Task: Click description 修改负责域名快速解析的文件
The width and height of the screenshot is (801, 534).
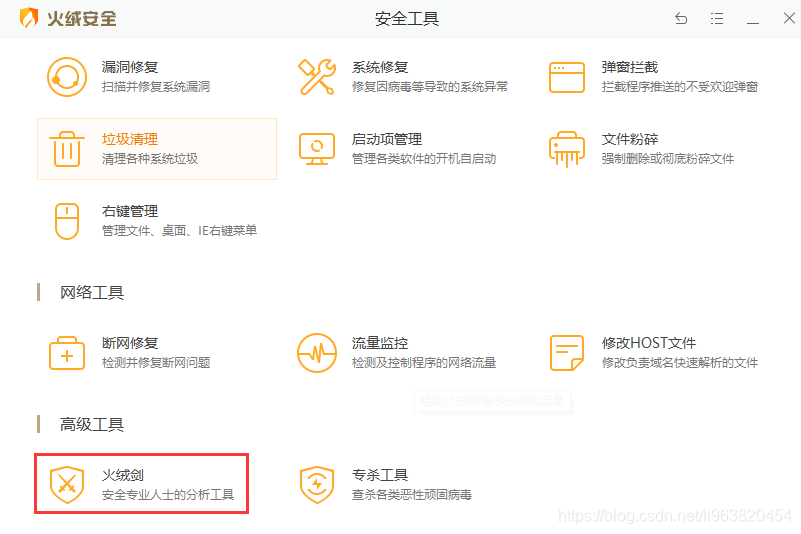Action: pos(679,363)
